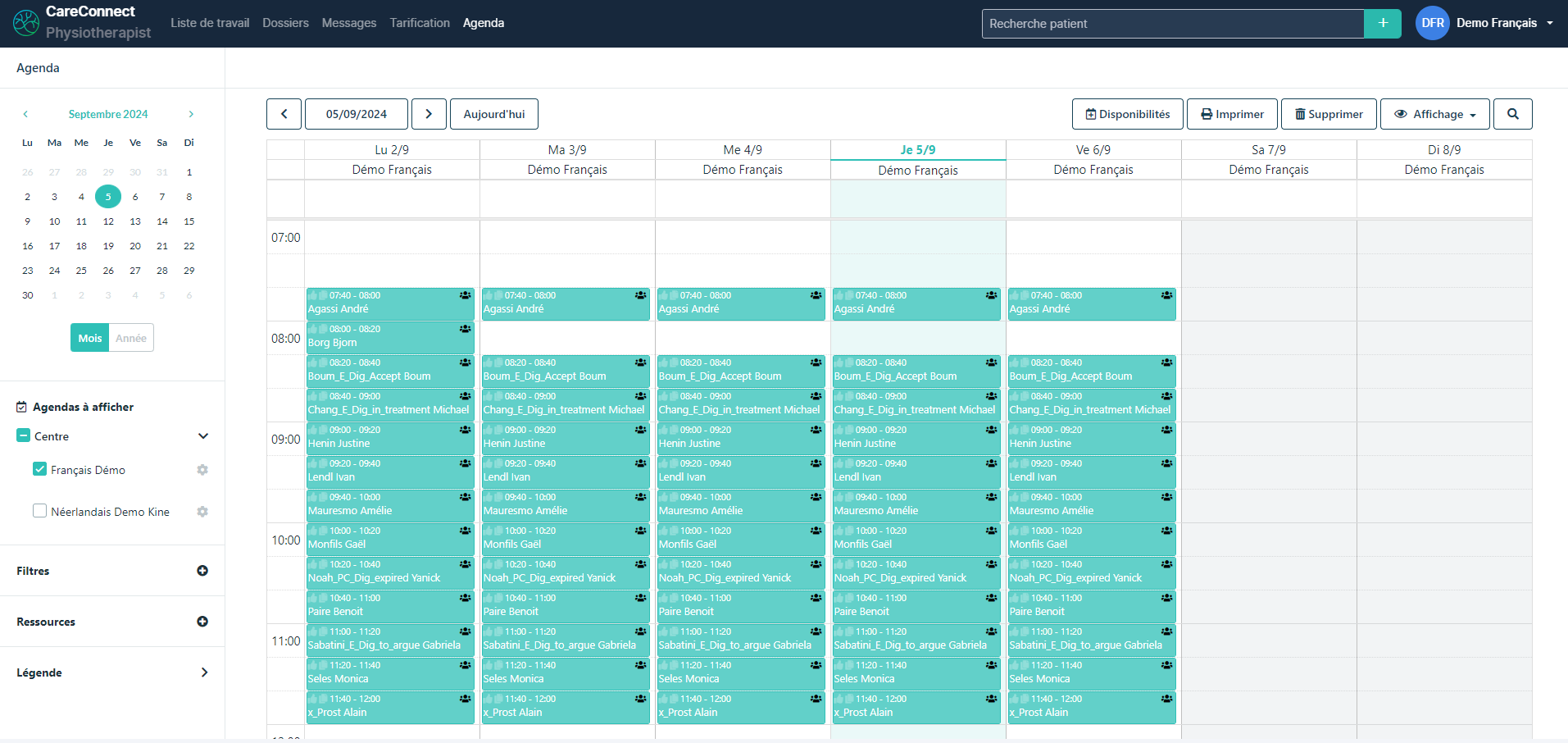Click group icon on Monday 08:00 Borg Bjorn
Screen dimensions: 1568x743
[x=466, y=329]
